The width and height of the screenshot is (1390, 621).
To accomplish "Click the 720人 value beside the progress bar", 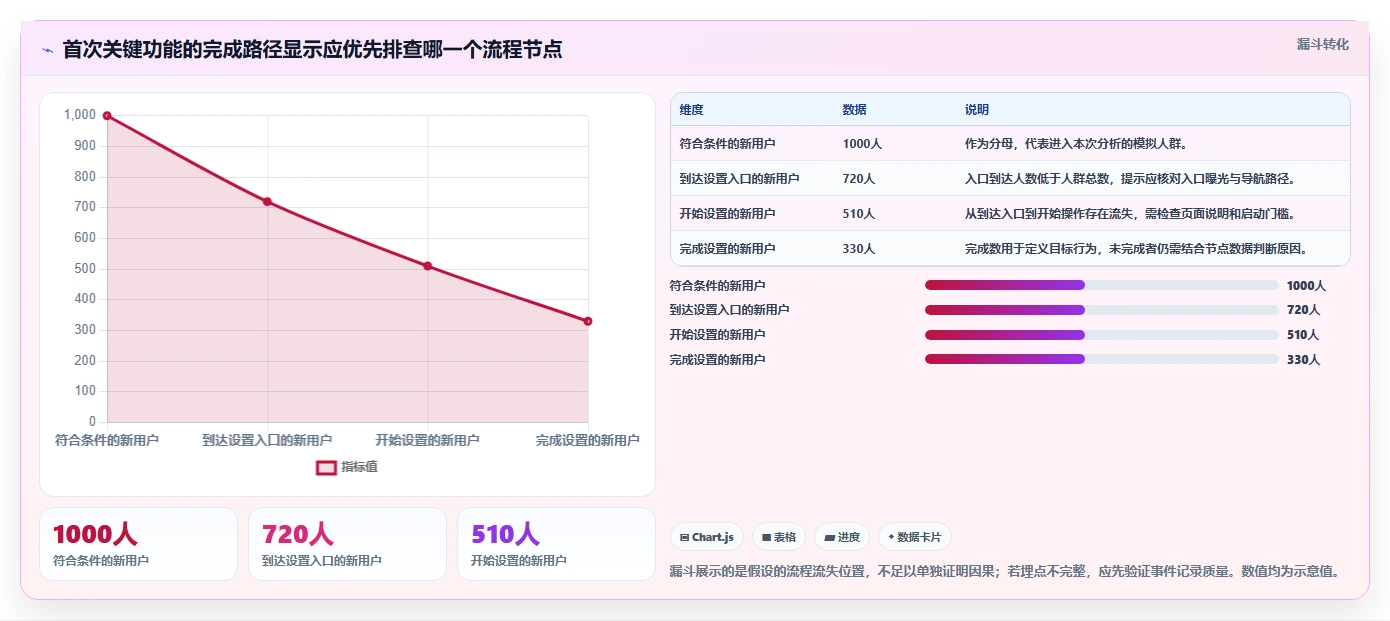I will pos(1303,310).
